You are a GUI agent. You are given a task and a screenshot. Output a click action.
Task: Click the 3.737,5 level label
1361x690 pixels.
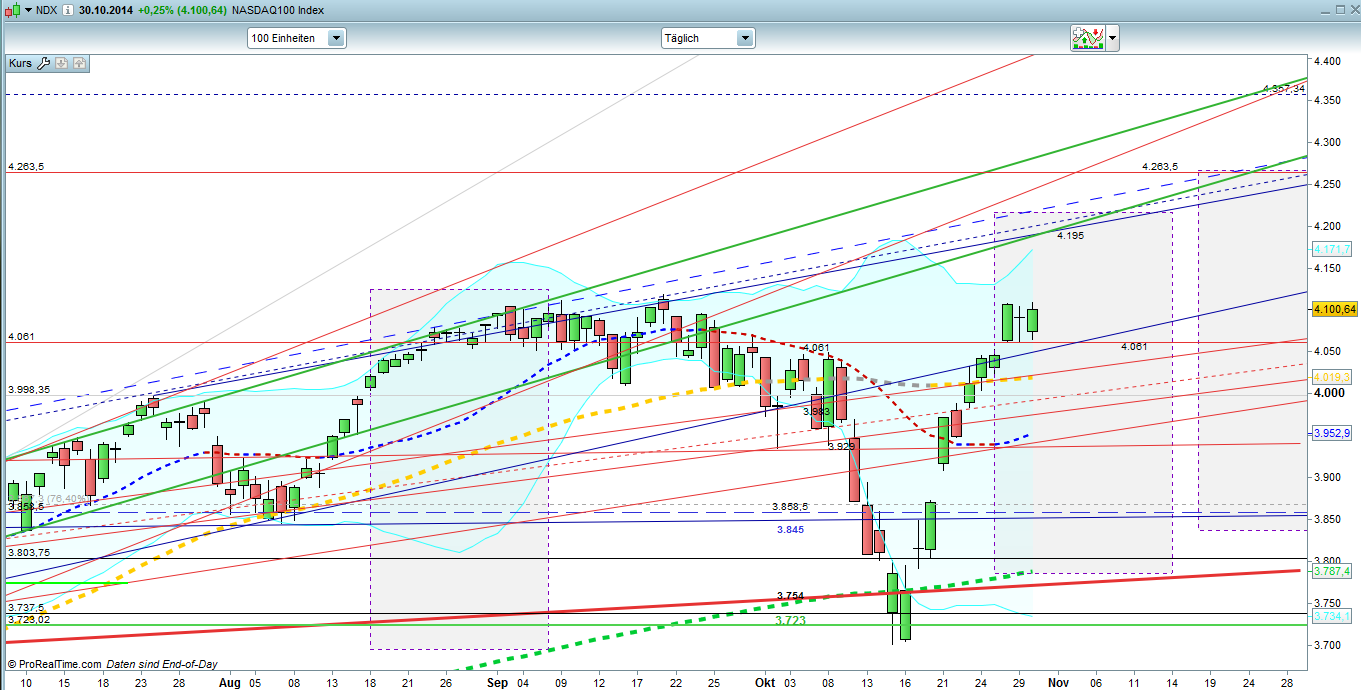tap(25, 607)
